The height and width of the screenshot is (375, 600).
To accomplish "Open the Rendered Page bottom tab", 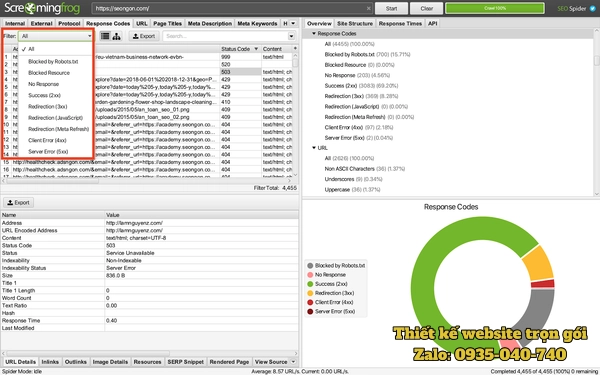I will (x=229, y=362).
